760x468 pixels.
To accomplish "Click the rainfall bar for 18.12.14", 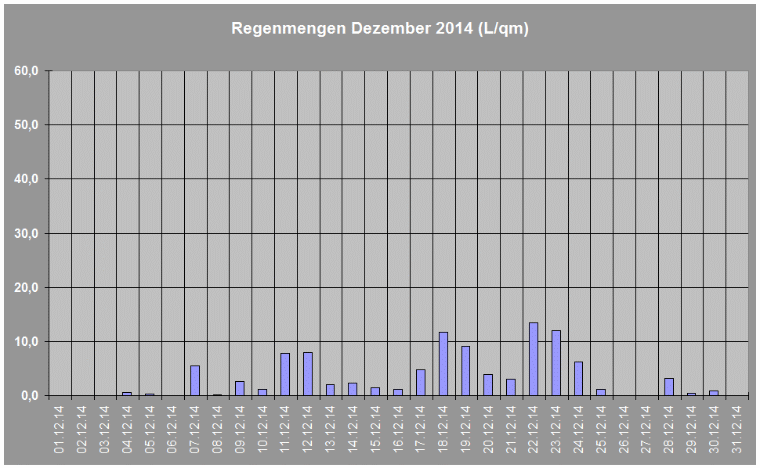I will [x=443, y=364].
